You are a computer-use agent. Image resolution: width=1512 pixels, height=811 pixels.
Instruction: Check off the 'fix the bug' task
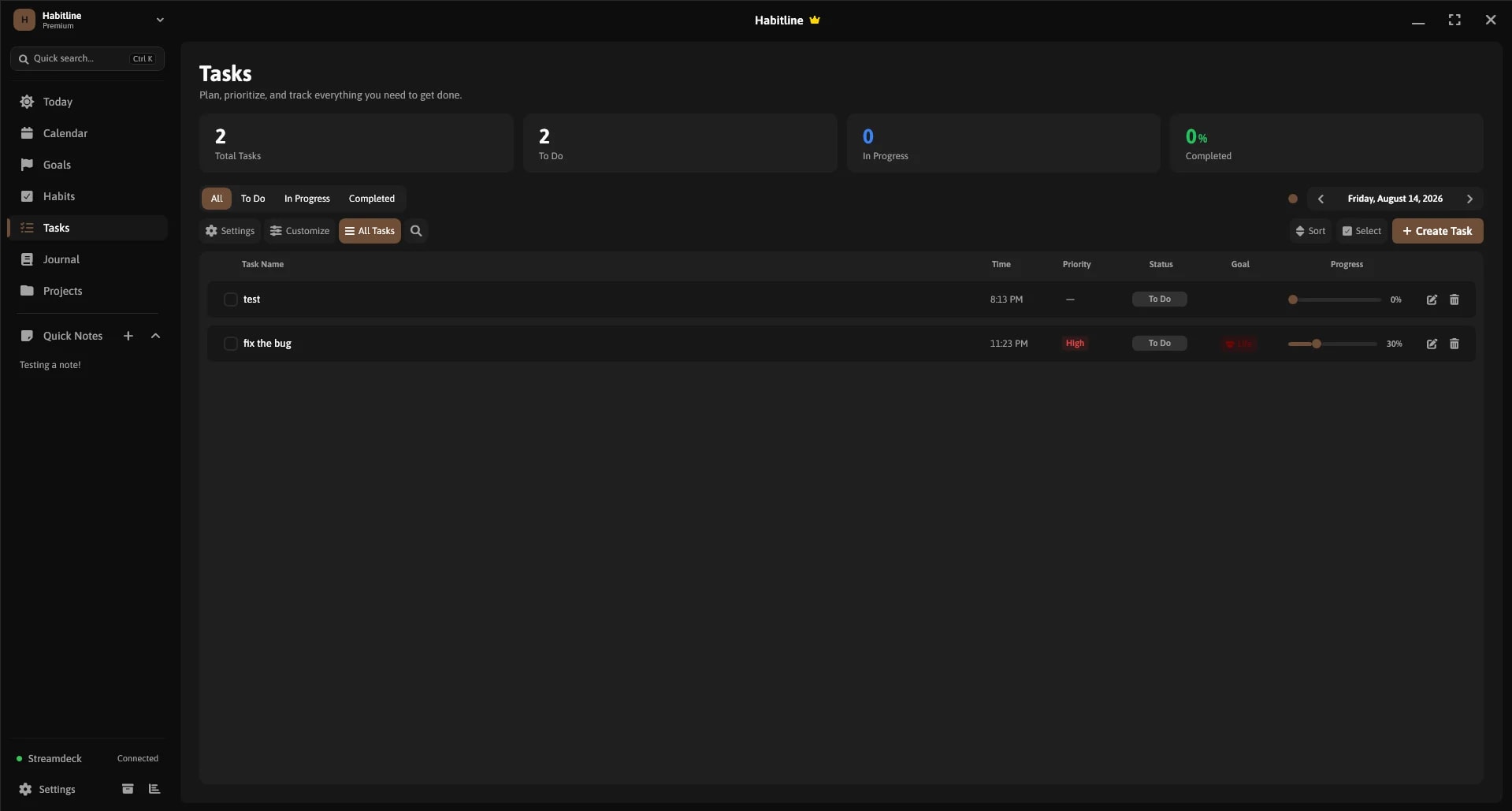pyautogui.click(x=231, y=344)
